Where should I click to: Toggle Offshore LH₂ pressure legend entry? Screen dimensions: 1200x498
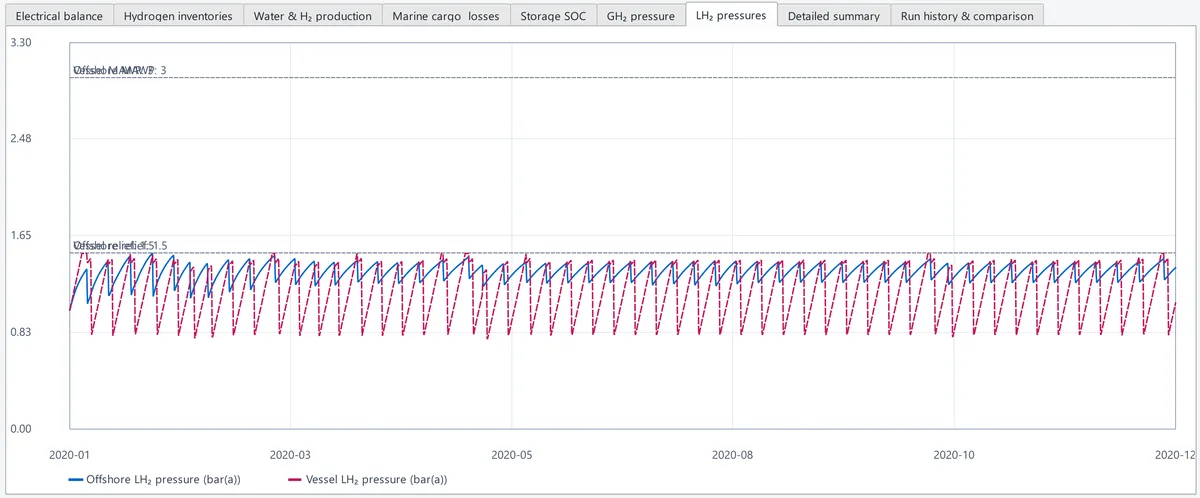tap(154, 480)
